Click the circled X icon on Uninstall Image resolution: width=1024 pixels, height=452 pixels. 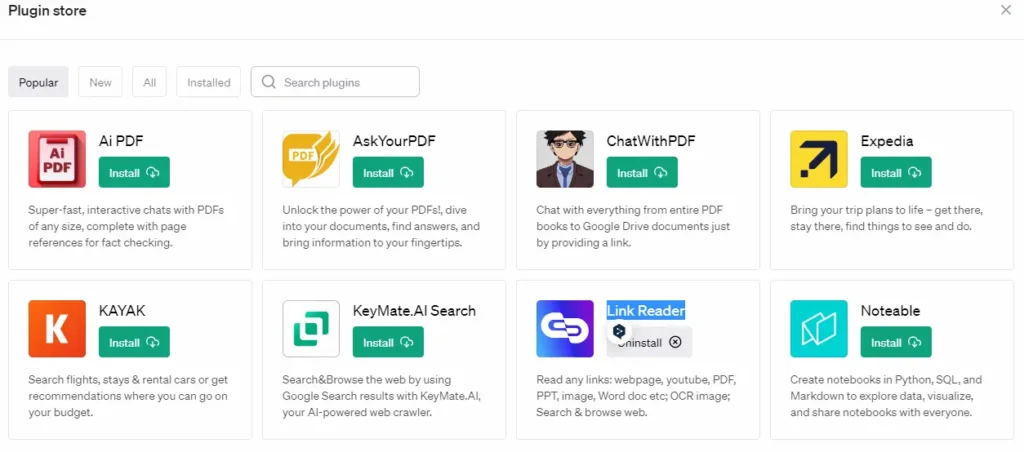675,342
